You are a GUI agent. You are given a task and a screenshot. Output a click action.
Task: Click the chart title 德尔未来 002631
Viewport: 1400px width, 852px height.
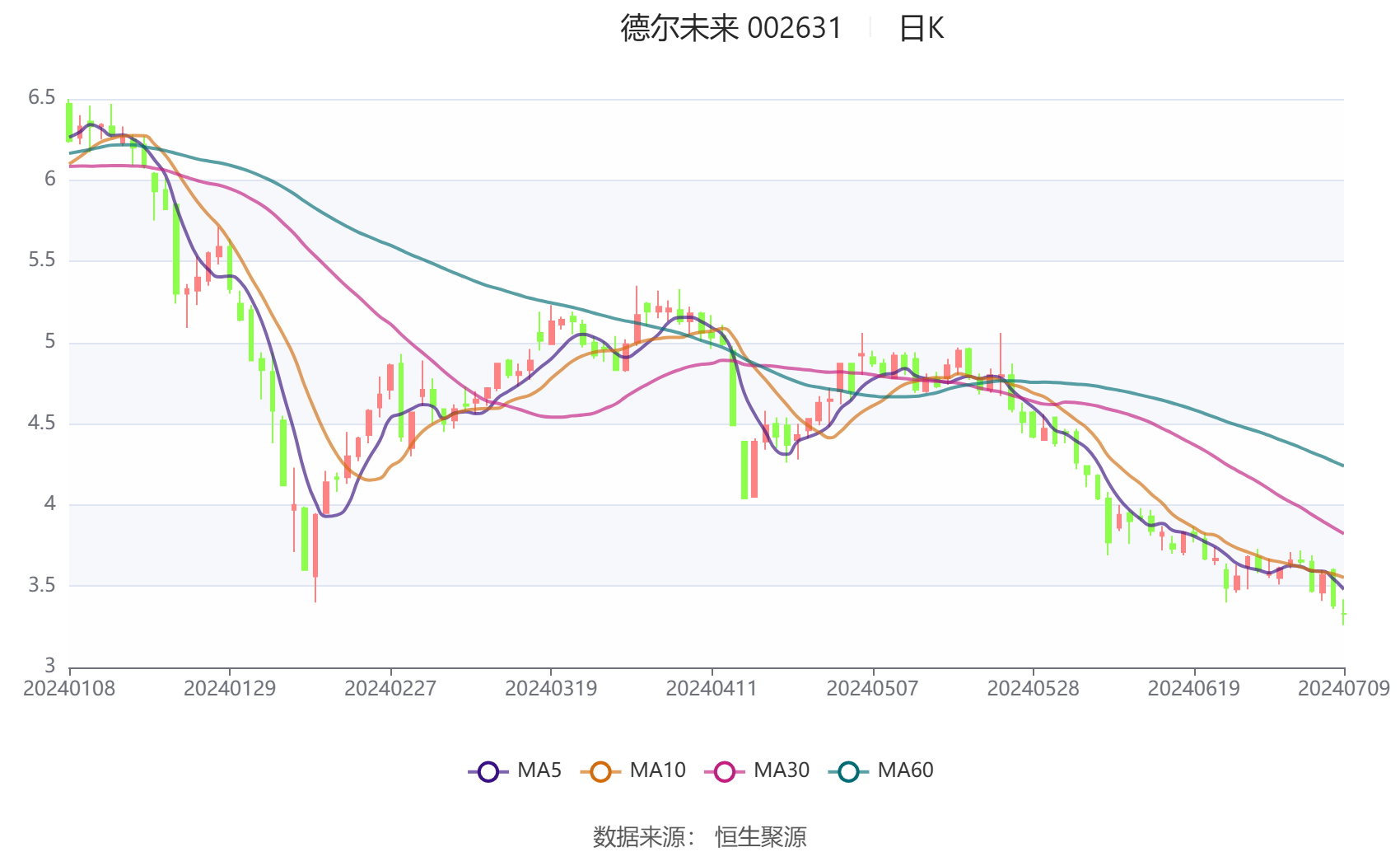pos(731,28)
